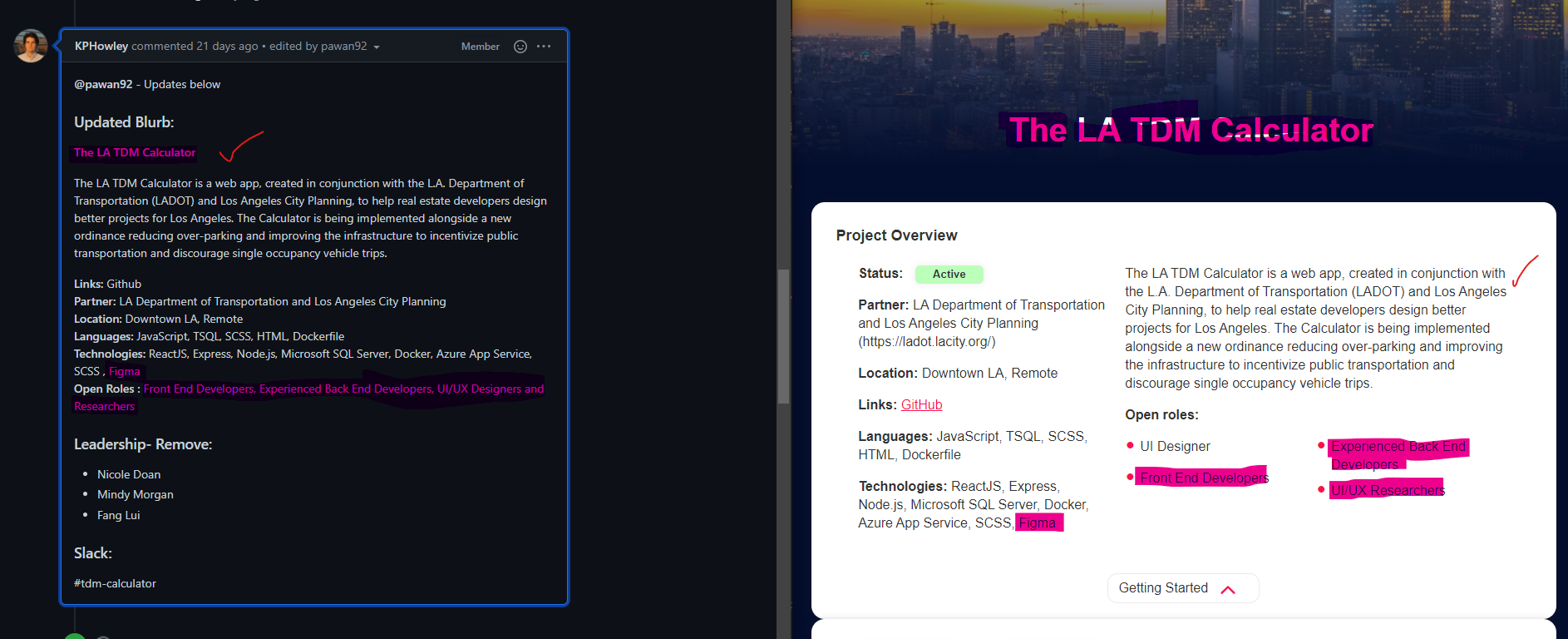1568x639 pixels.
Task: Click the Updated Blurb heading
Action: [x=124, y=122]
